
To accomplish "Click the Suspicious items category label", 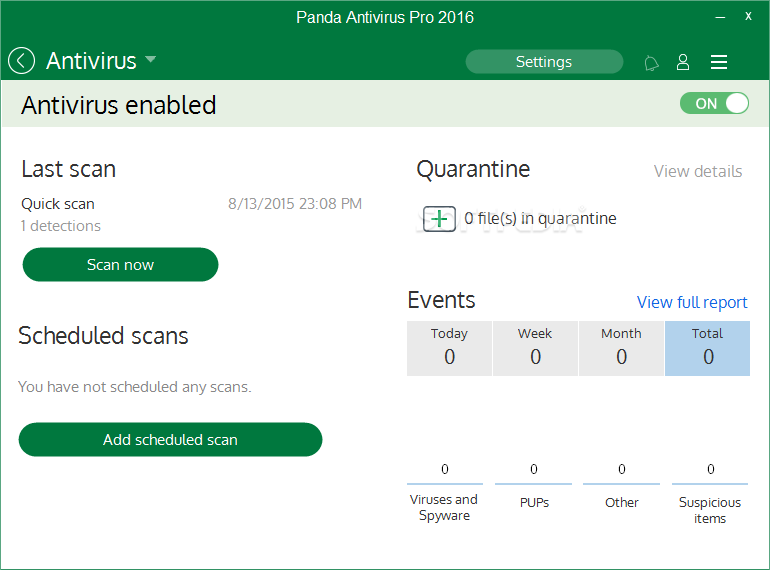I will tap(710, 510).
